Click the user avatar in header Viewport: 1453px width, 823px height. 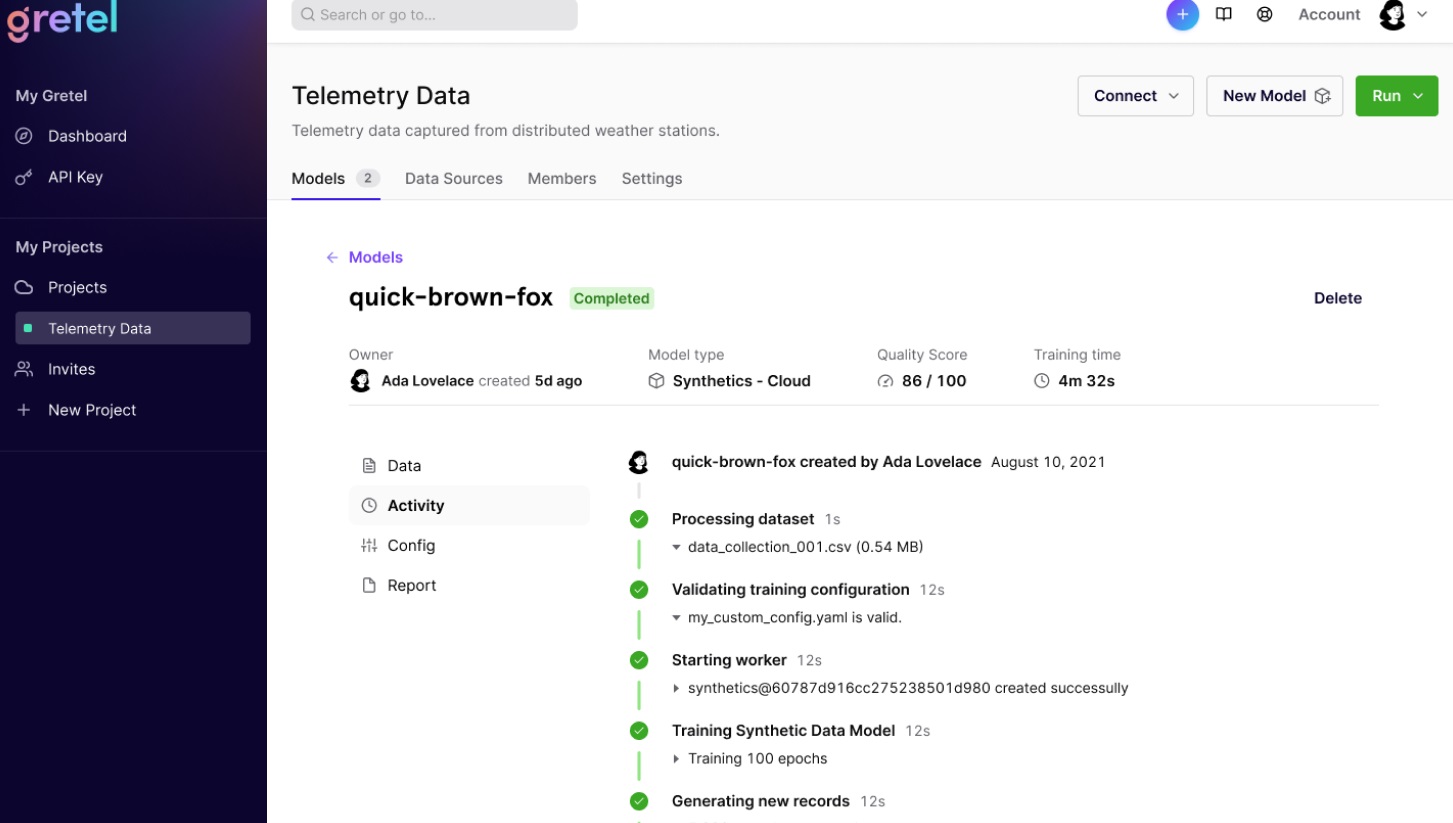(x=1392, y=14)
